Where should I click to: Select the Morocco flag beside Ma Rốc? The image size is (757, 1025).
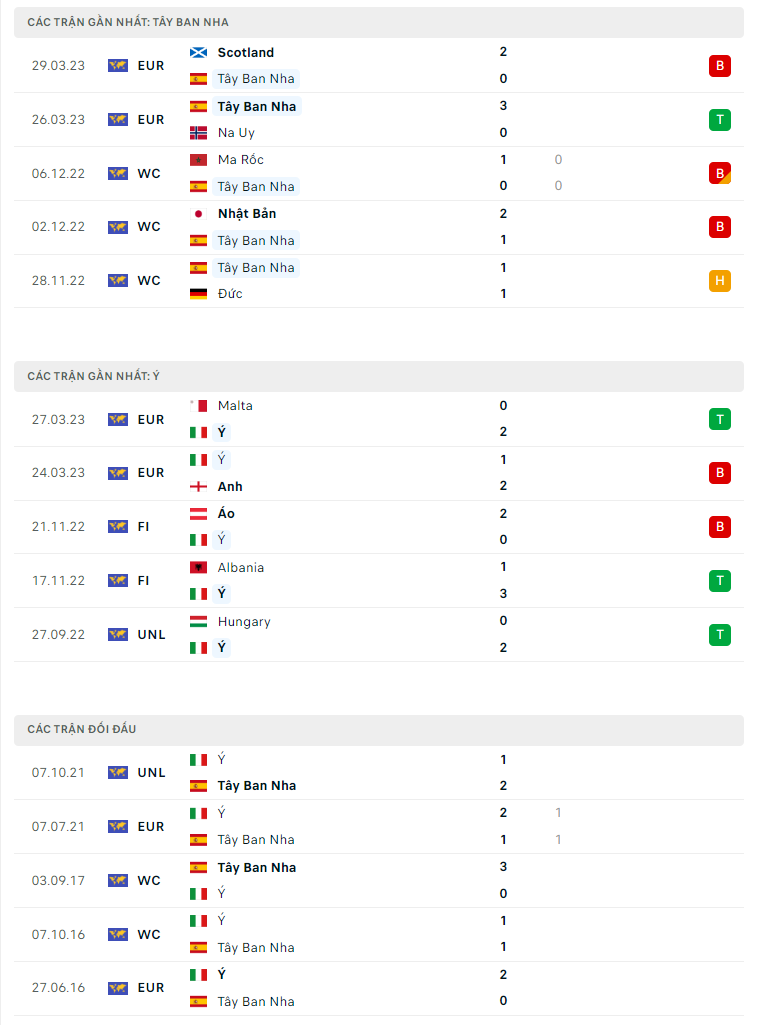[x=198, y=160]
